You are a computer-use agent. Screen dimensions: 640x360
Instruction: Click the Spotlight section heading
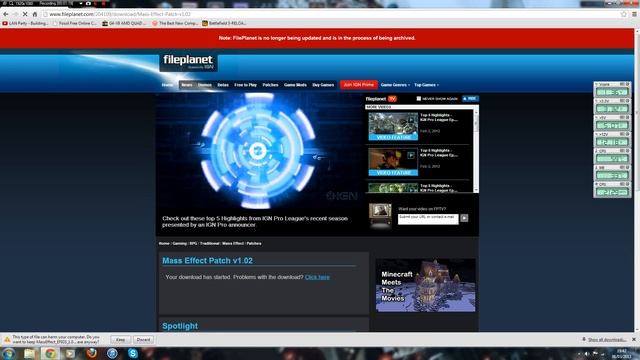(x=180, y=326)
